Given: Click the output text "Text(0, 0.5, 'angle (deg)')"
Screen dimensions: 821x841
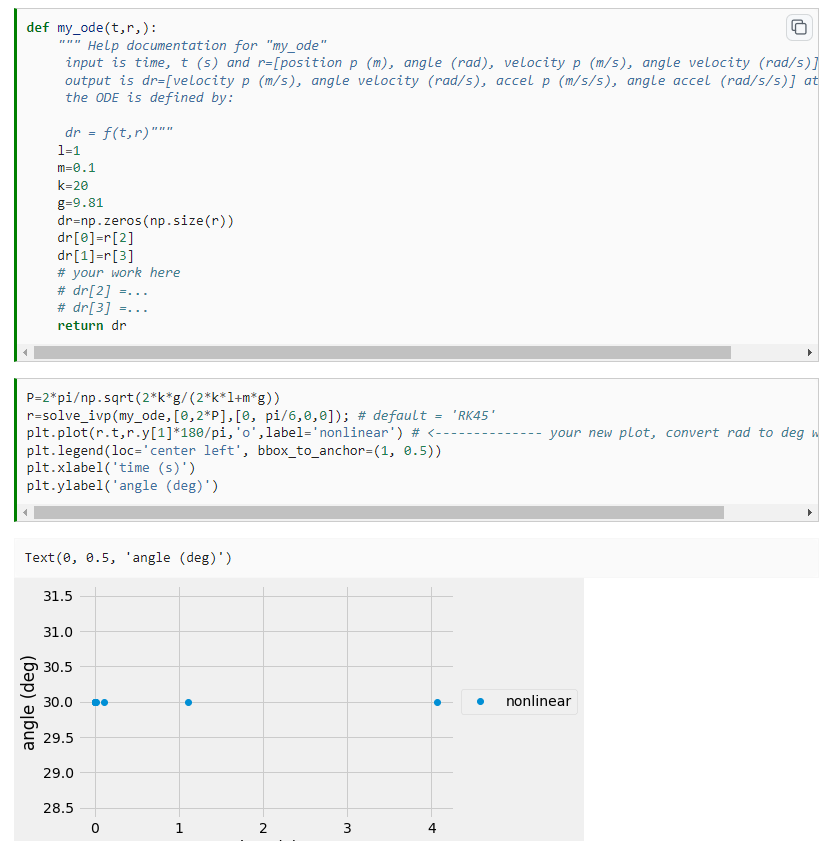Looking at the screenshot, I should click(128, 558).
